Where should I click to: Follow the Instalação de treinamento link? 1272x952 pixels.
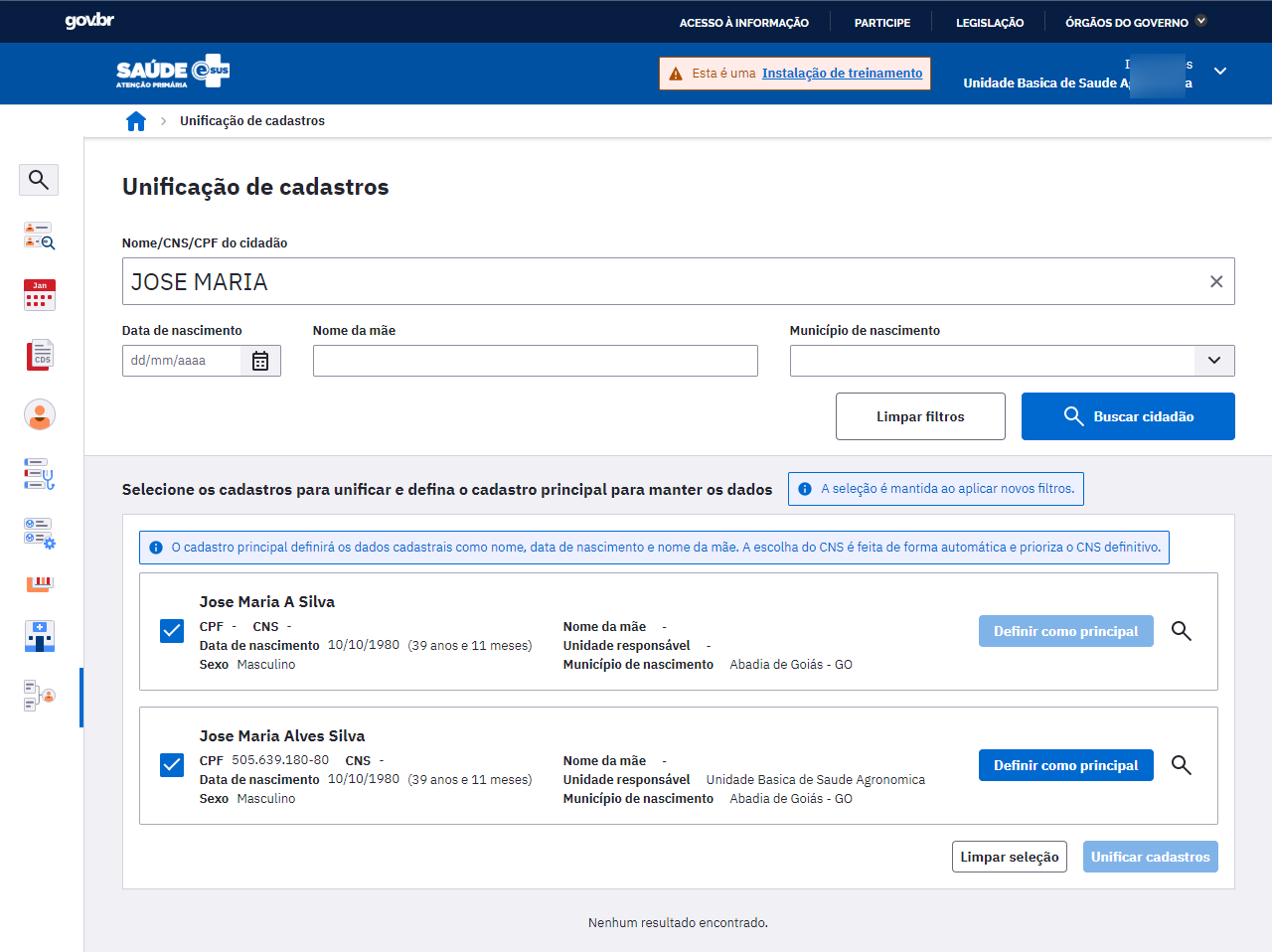(842, 74)
